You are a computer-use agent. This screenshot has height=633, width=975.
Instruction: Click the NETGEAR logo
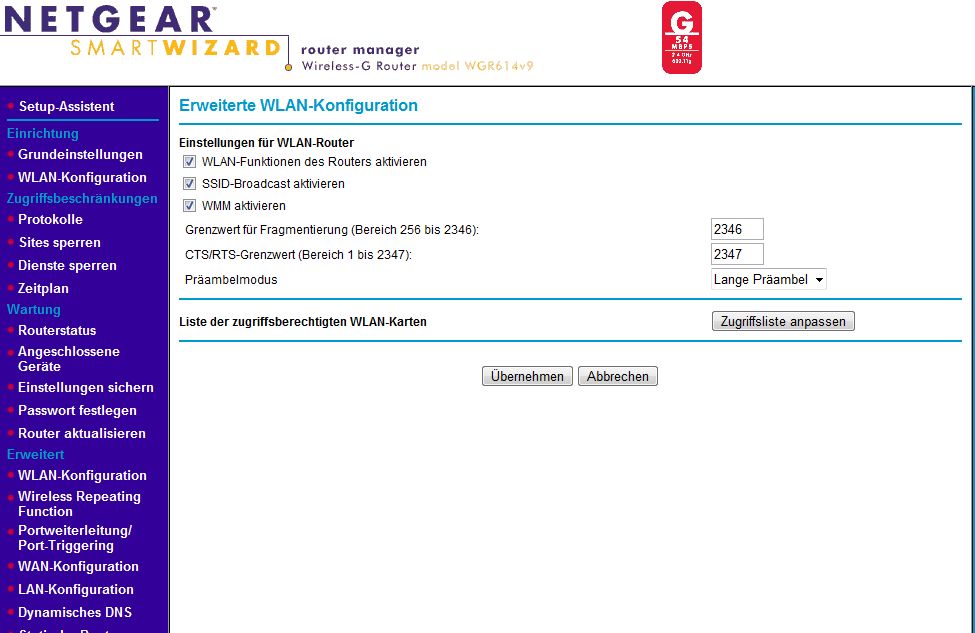(x=109, y=19)
